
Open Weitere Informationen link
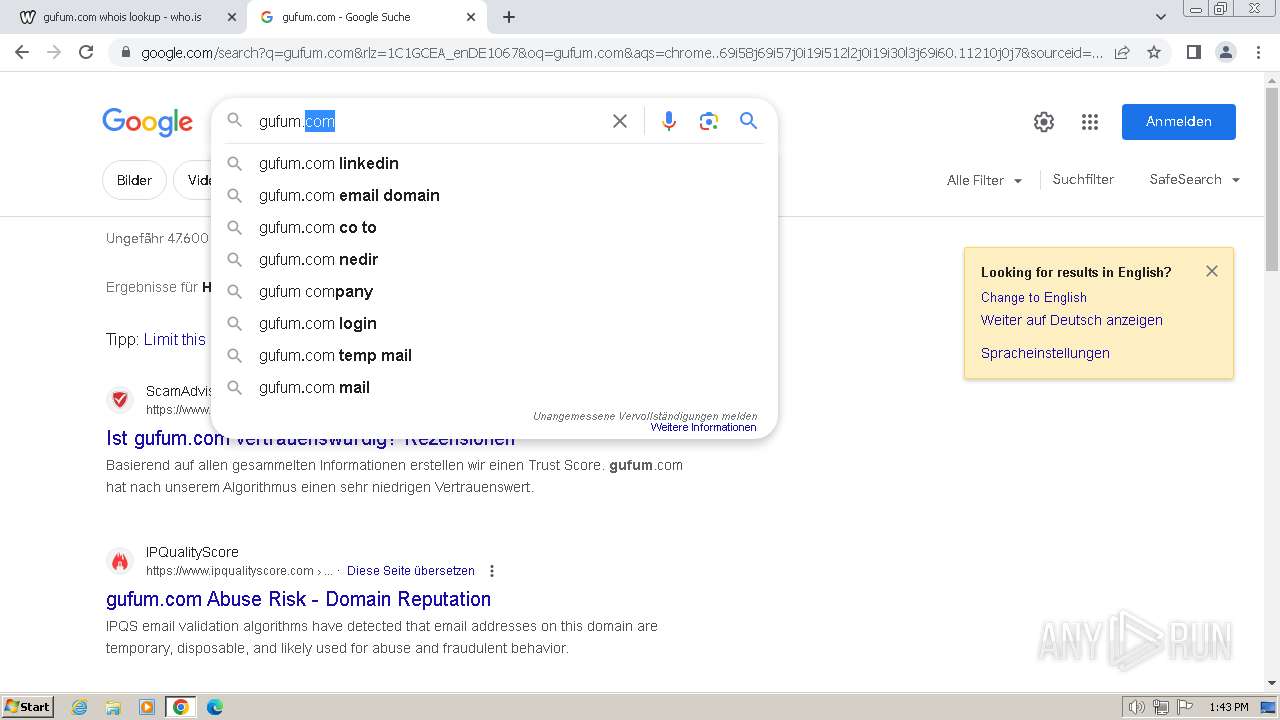coord(703,427)
